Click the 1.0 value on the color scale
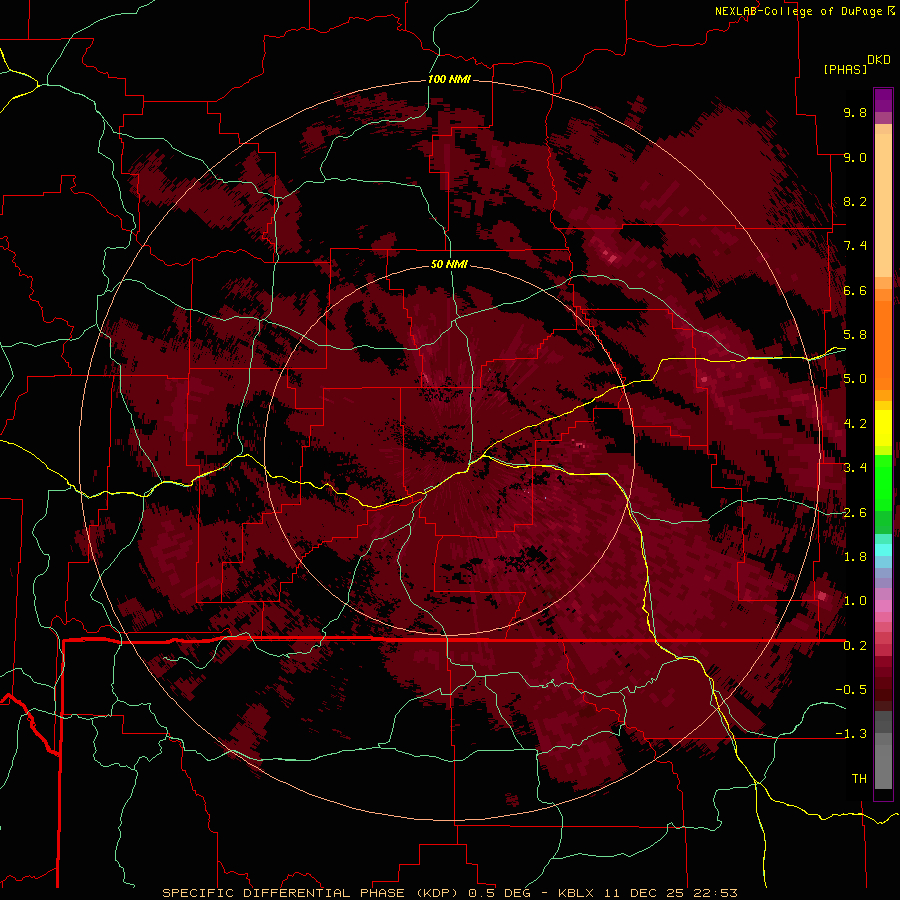The image size is (900, 900). click(855, 601)
